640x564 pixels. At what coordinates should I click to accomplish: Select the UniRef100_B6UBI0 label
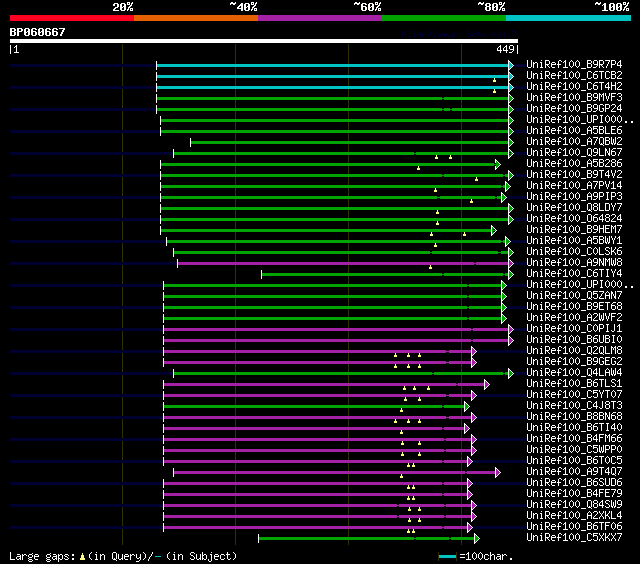pyautogui.click(x=574, y=340)
